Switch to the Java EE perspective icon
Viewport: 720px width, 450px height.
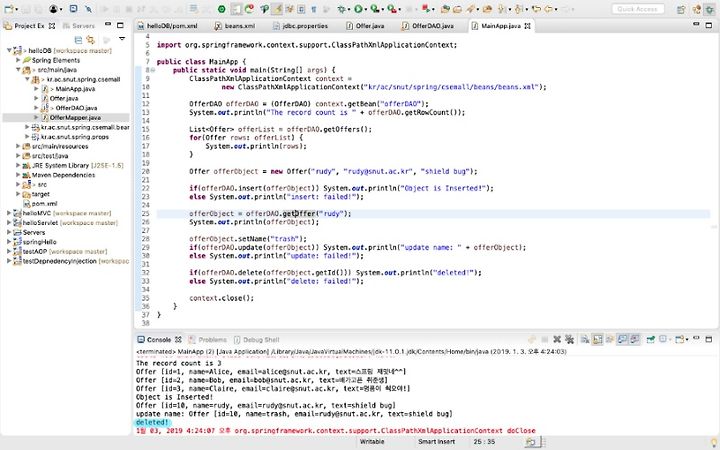(697, 9)
